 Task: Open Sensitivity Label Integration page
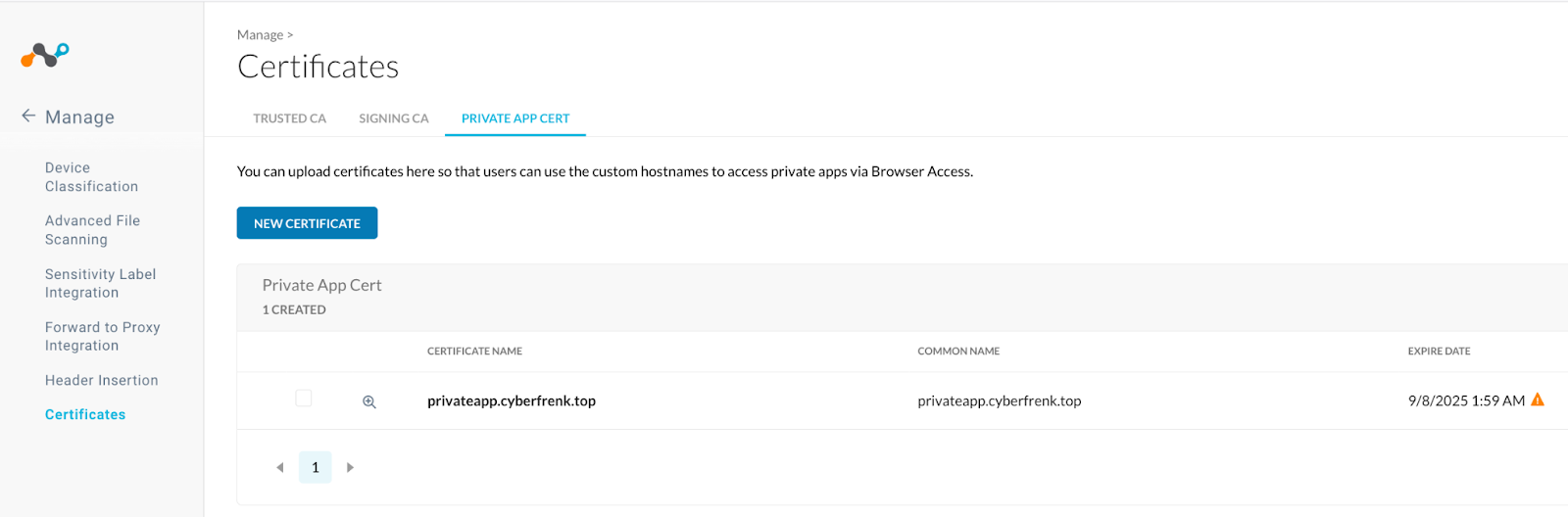click(x=101, y=283)
